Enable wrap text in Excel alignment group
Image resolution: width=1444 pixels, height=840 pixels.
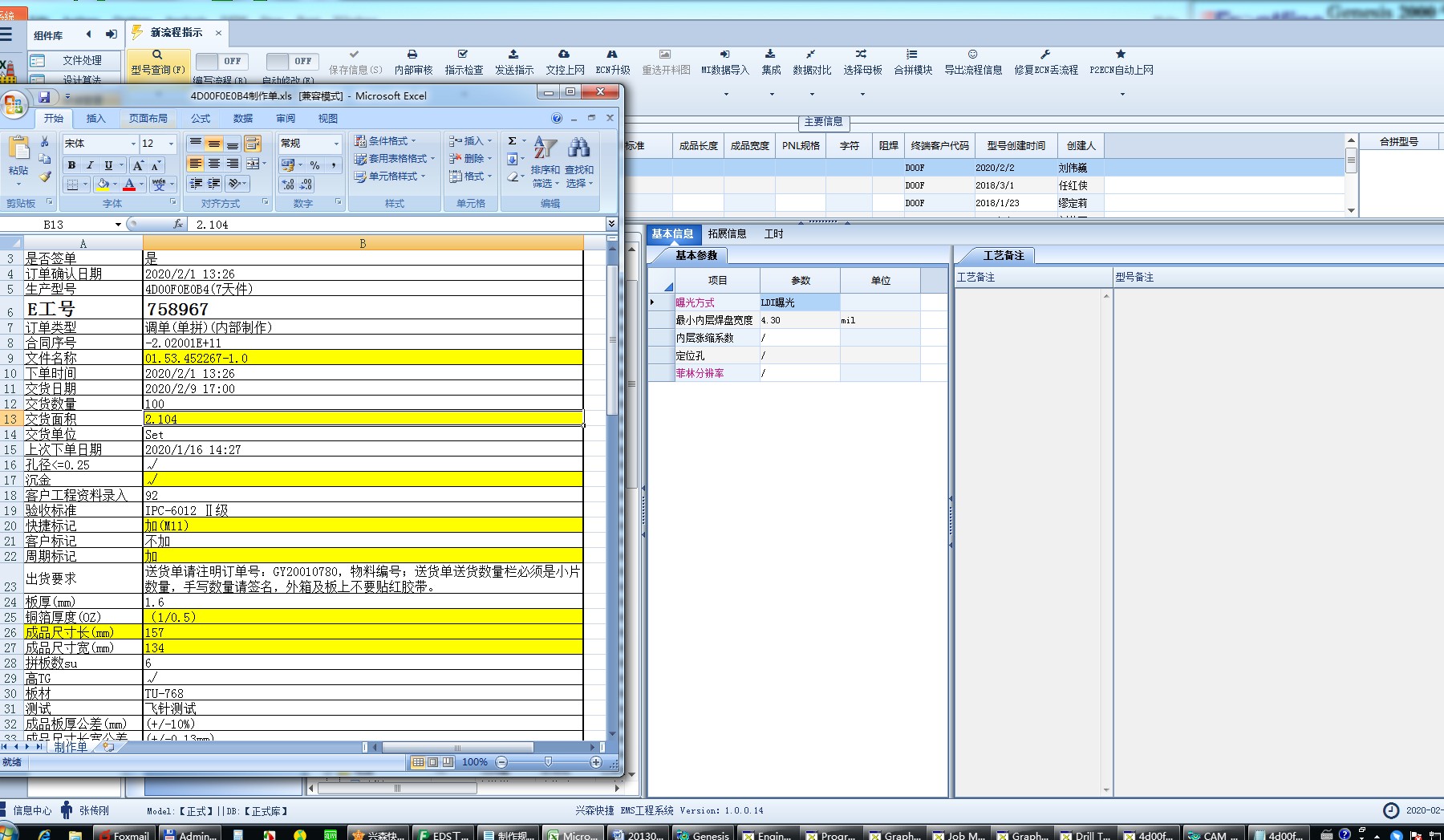pyautogui.click(x=253, y=144)
